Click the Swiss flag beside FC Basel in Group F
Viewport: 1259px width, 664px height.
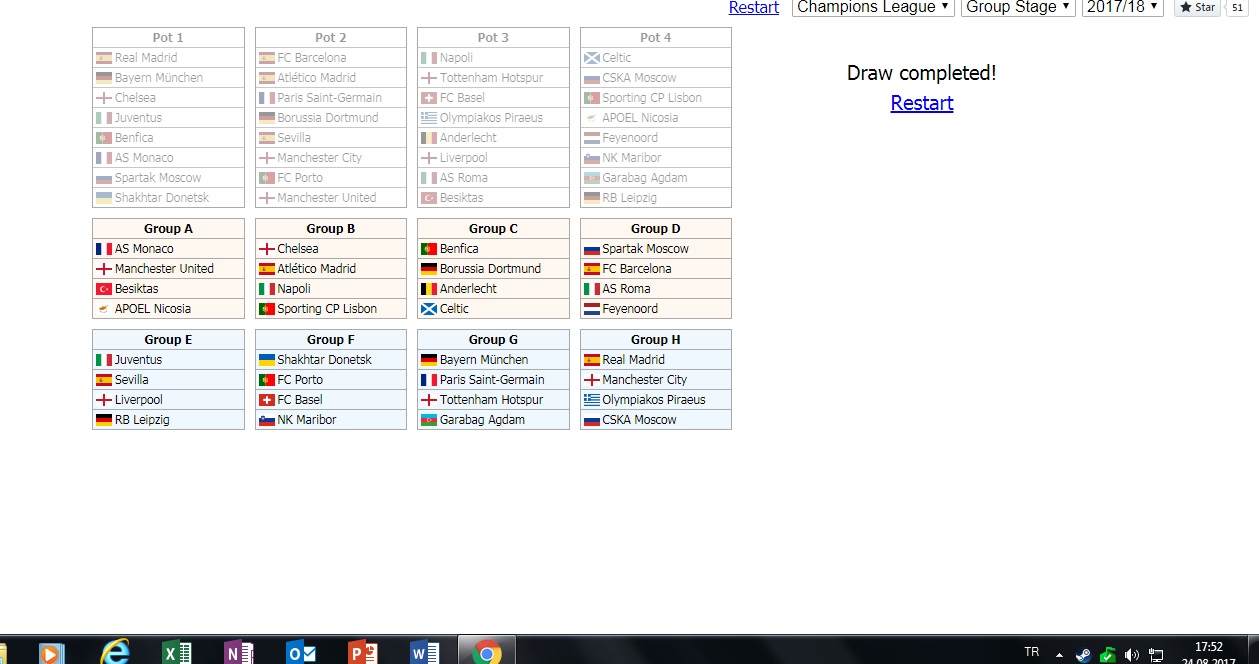pyautogui.click(x=266, y=400)
